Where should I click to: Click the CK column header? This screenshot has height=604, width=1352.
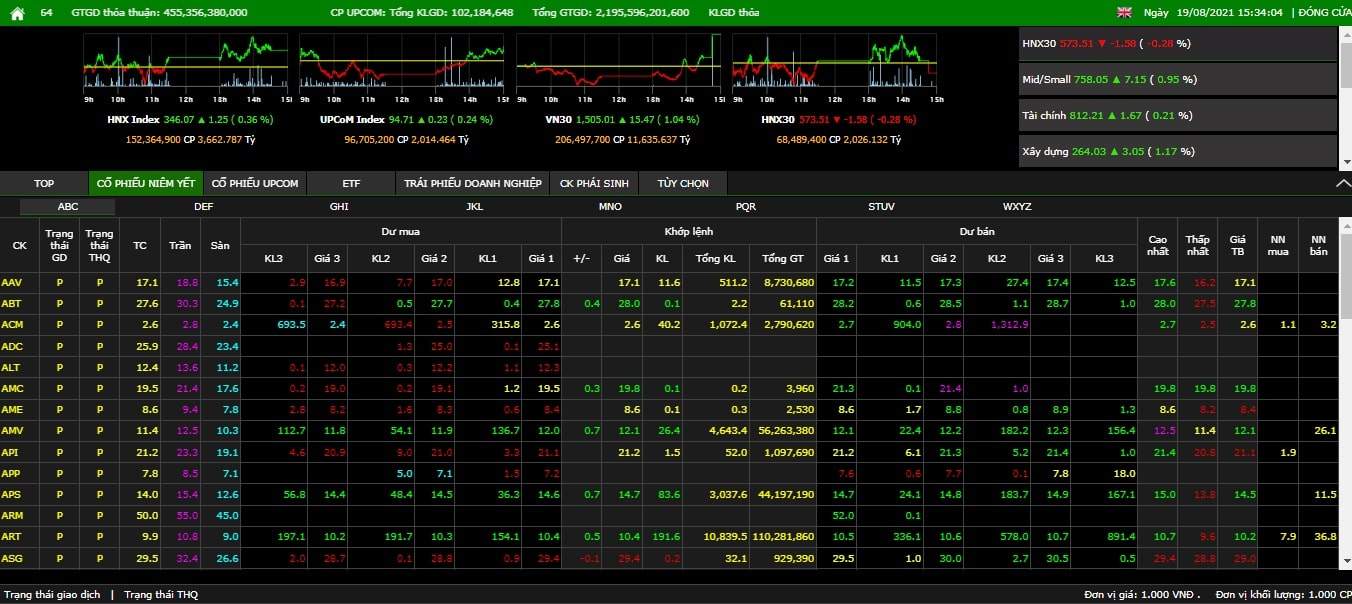(20, 245)
